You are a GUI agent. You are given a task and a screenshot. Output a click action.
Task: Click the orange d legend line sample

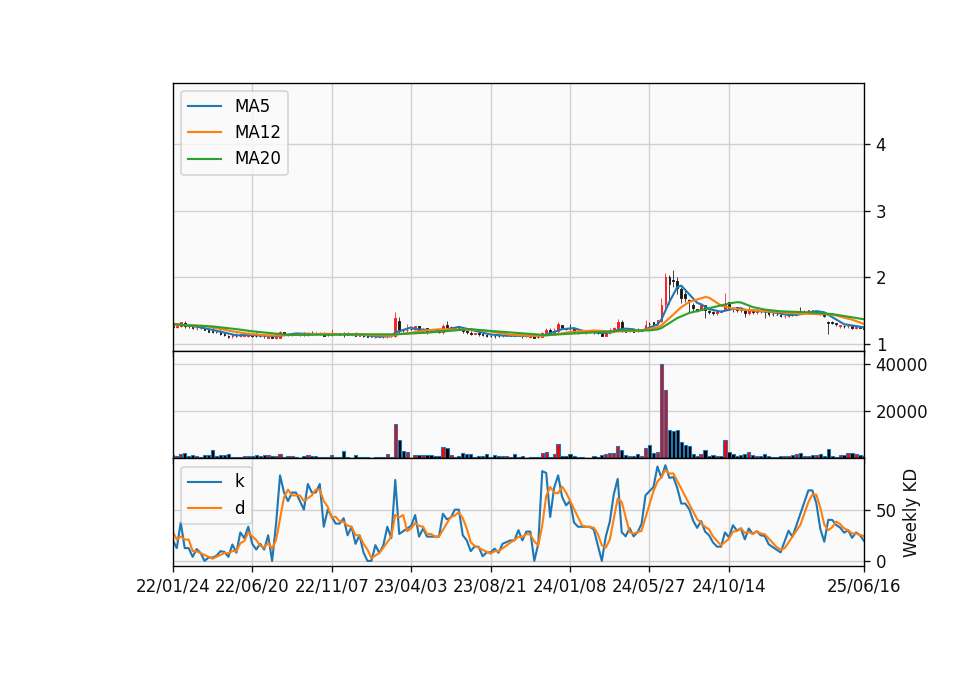click(204, 508)
